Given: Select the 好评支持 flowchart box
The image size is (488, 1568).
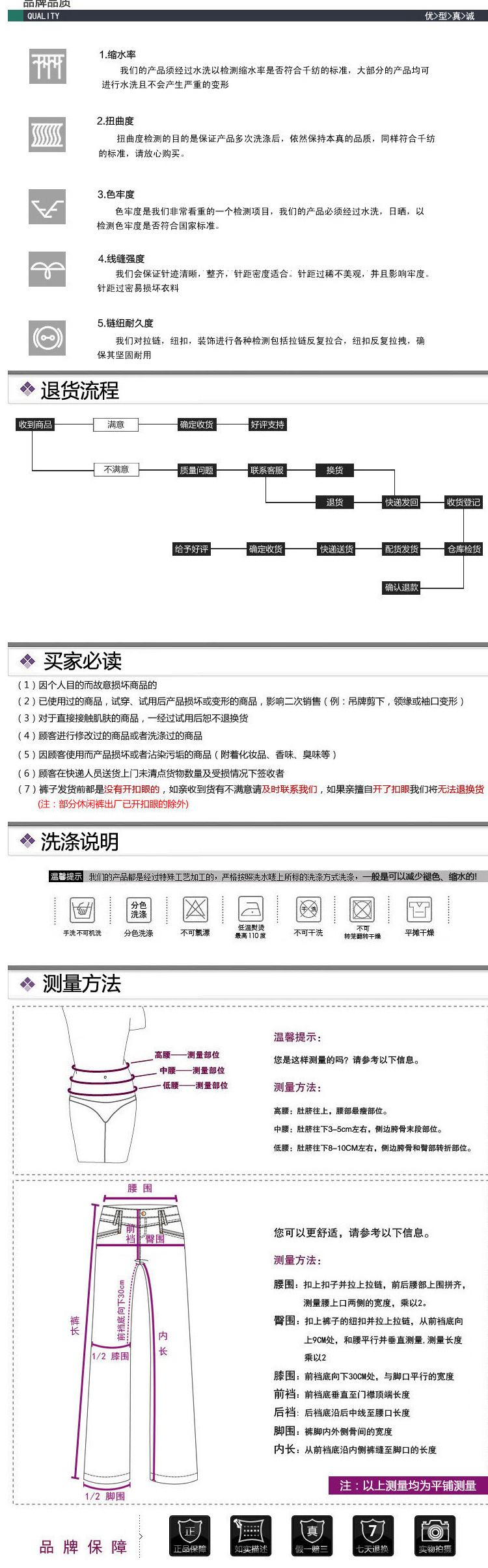Looking at the screenshot, I should (267, 425).
